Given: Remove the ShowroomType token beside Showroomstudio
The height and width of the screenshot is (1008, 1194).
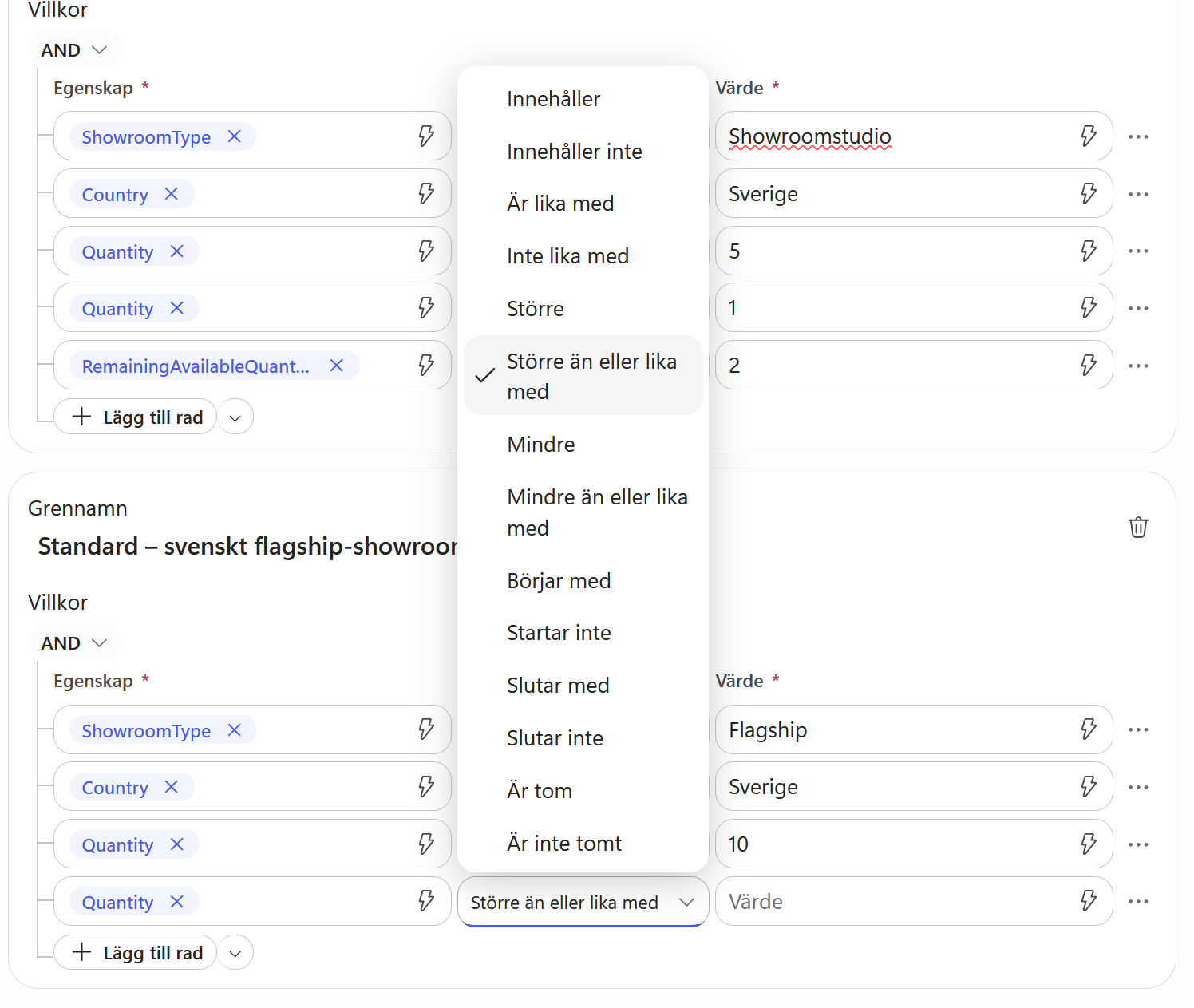Looking at the screenshot, I should coord(235,136).
